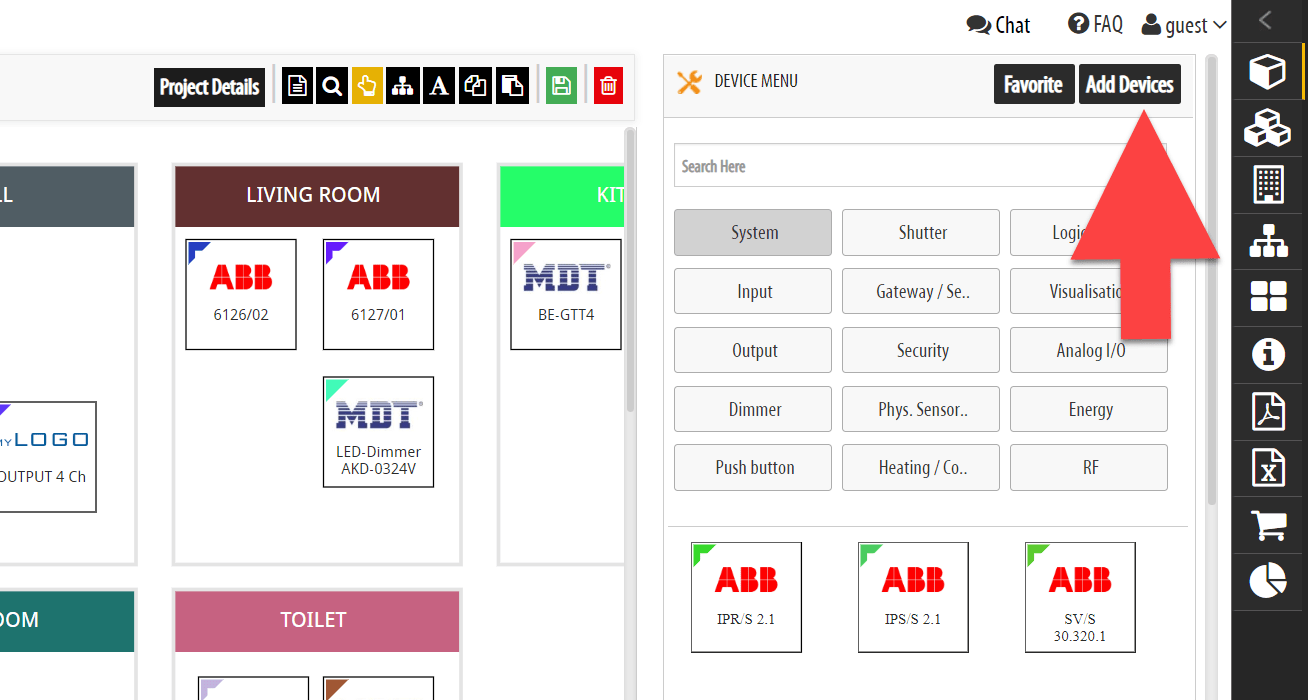Select the text 'A' tool

438,86
